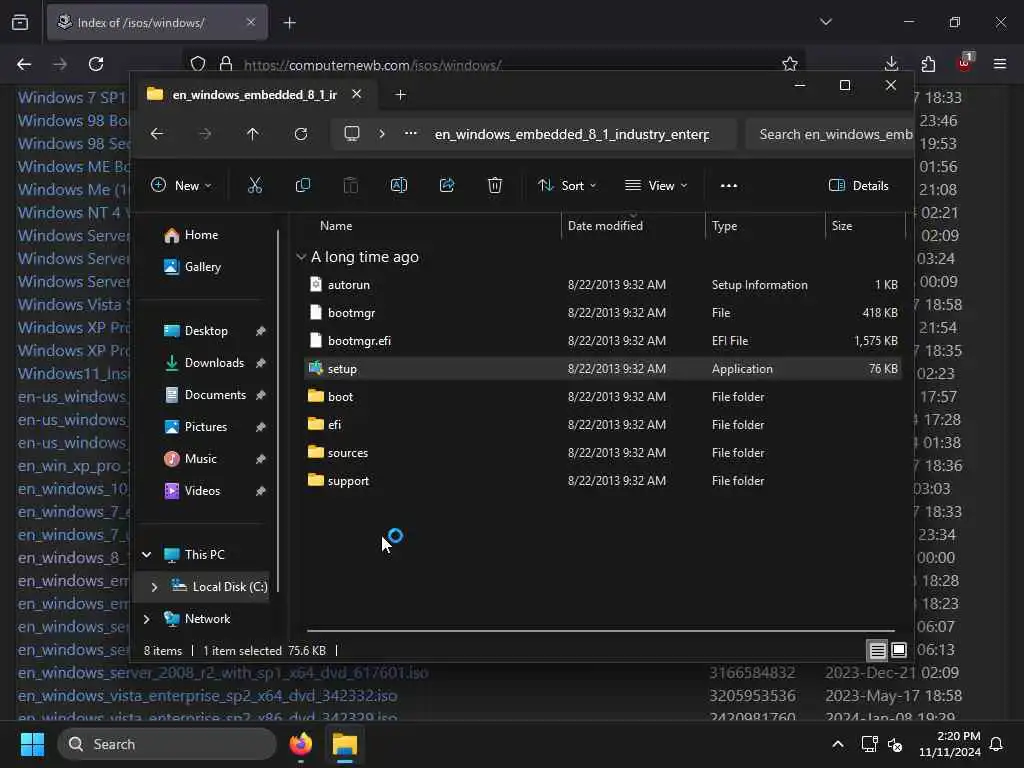
Task: Toggle the Details pane button
Action: [x=858, y=185]
